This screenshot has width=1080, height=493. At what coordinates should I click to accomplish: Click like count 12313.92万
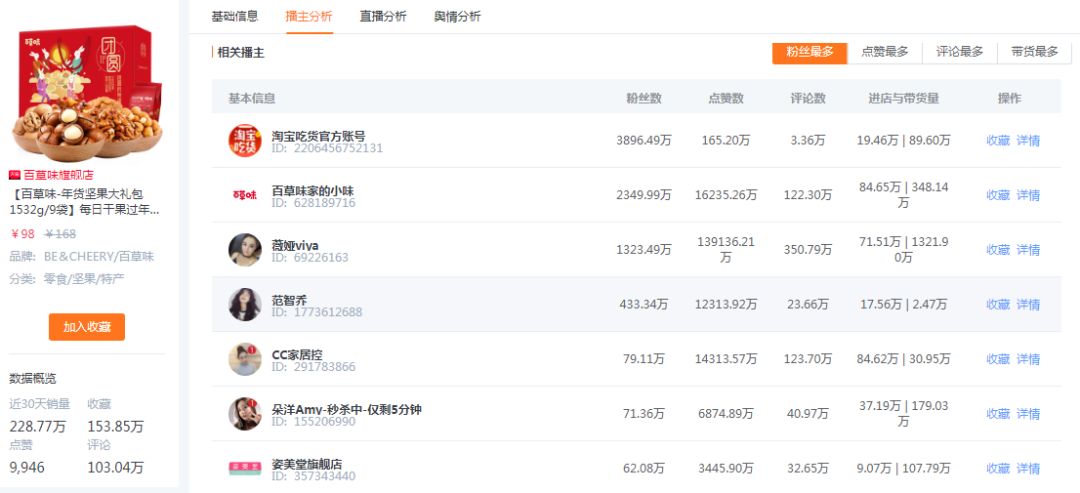click(x=726, y=304)
